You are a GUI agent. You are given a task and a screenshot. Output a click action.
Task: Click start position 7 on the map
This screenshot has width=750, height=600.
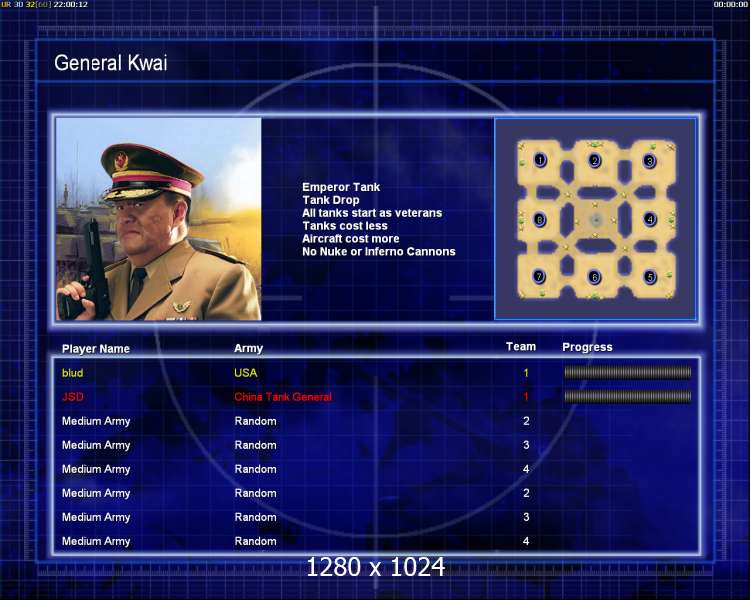coord(540,277)
